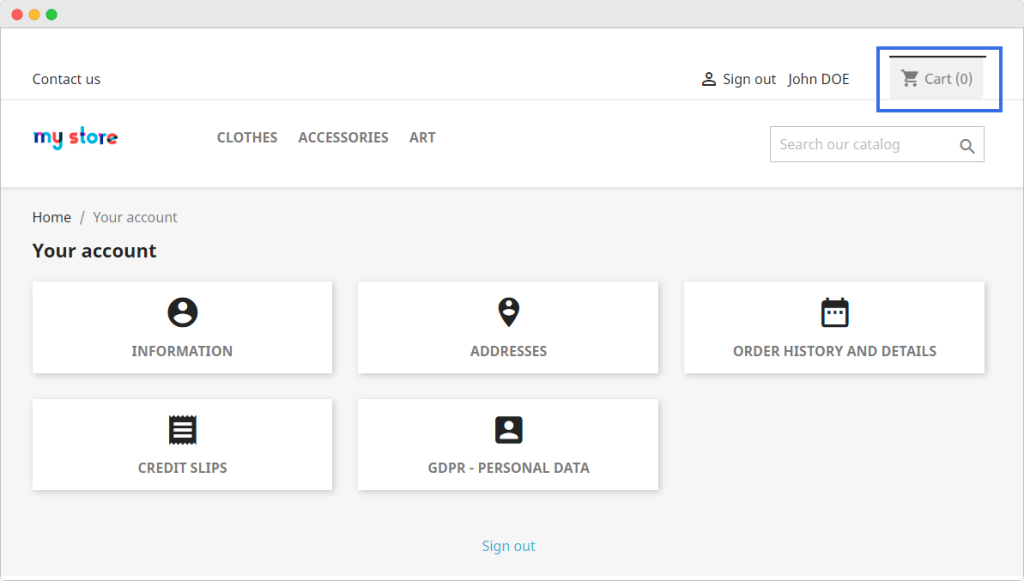1024x581 pixels.
Task: Open the Information profile icon card
Action: click(182, 313)
